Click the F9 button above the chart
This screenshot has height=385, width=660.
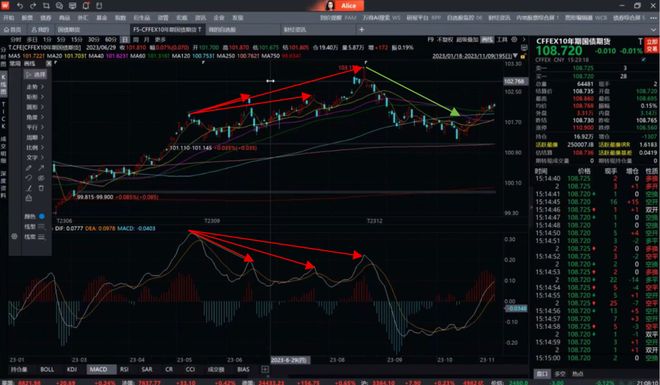click(x=431, y=40)
